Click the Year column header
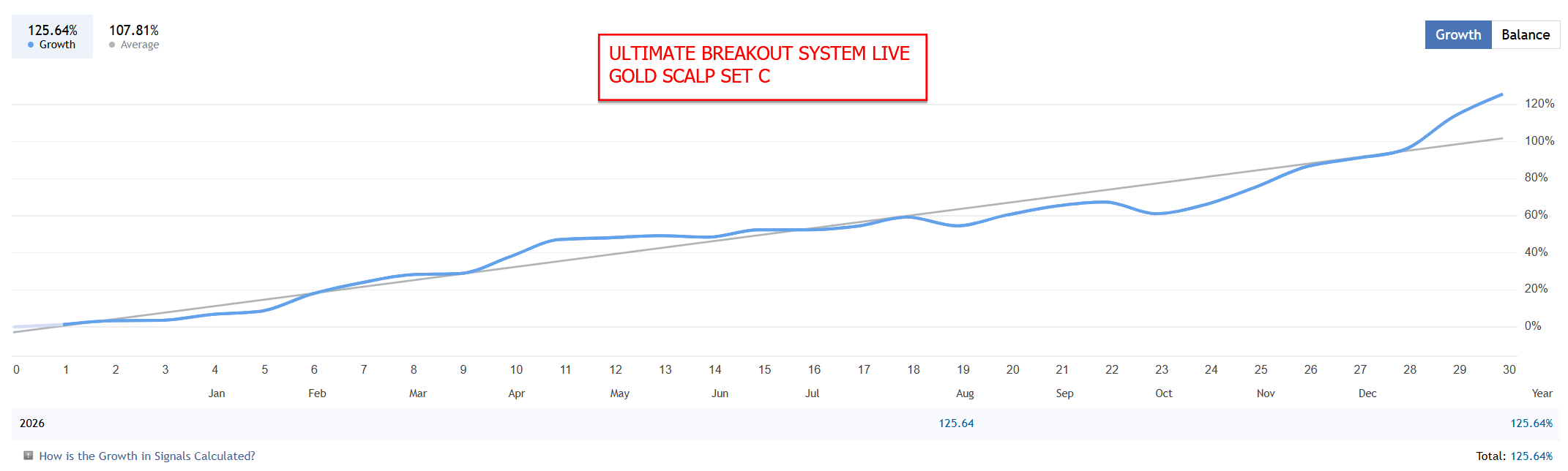 click(1542, 393)
